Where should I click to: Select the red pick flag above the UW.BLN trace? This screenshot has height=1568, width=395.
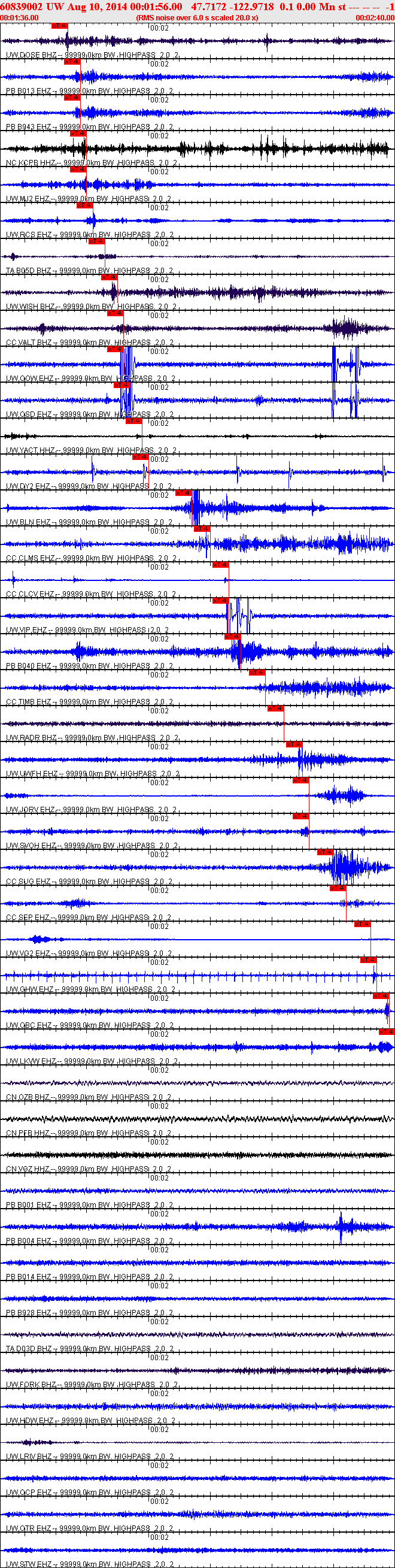tap(183, 492)
